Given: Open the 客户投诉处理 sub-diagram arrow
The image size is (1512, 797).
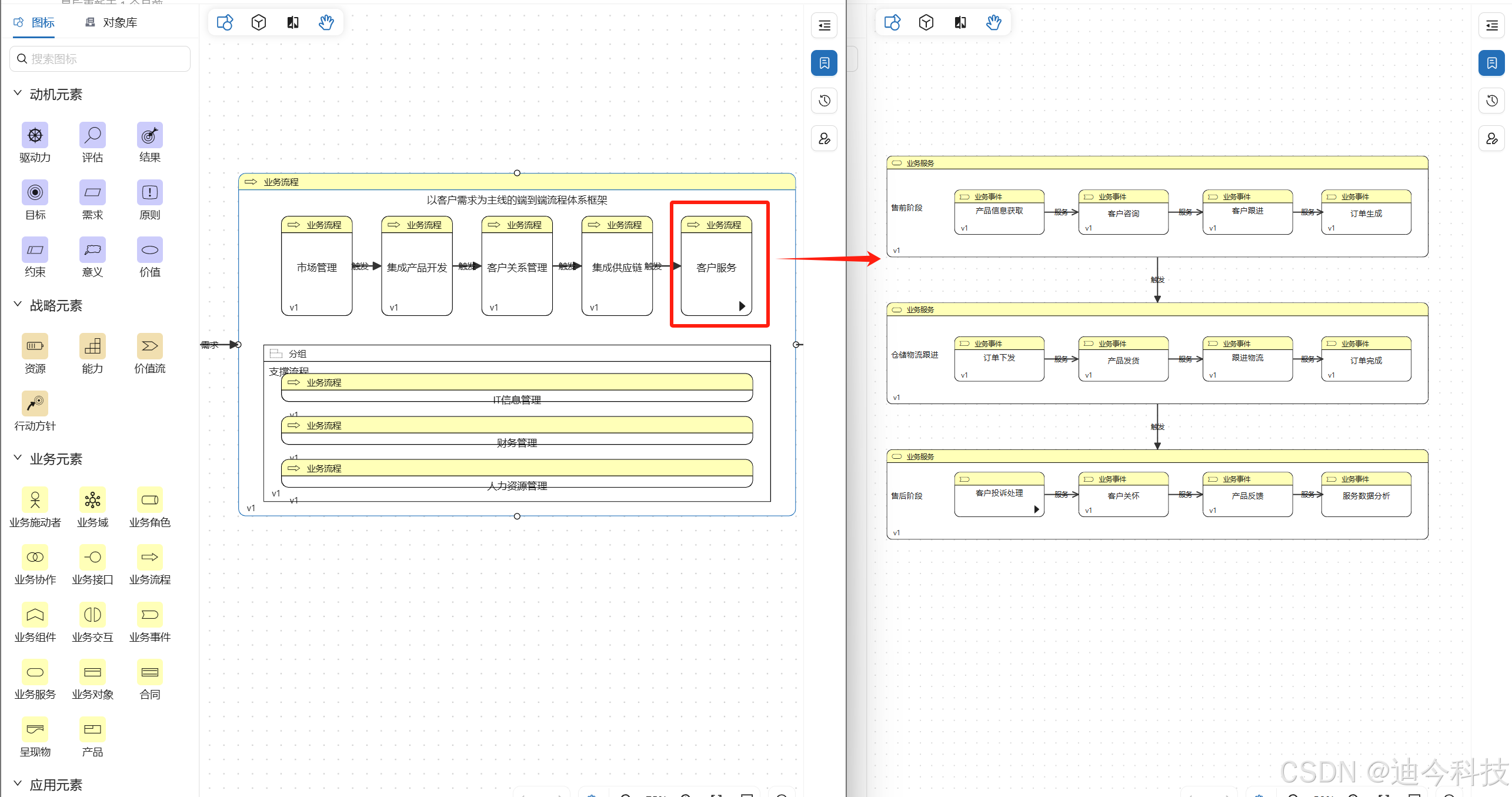Looking at the screenshot, I should click(1036, 509).
